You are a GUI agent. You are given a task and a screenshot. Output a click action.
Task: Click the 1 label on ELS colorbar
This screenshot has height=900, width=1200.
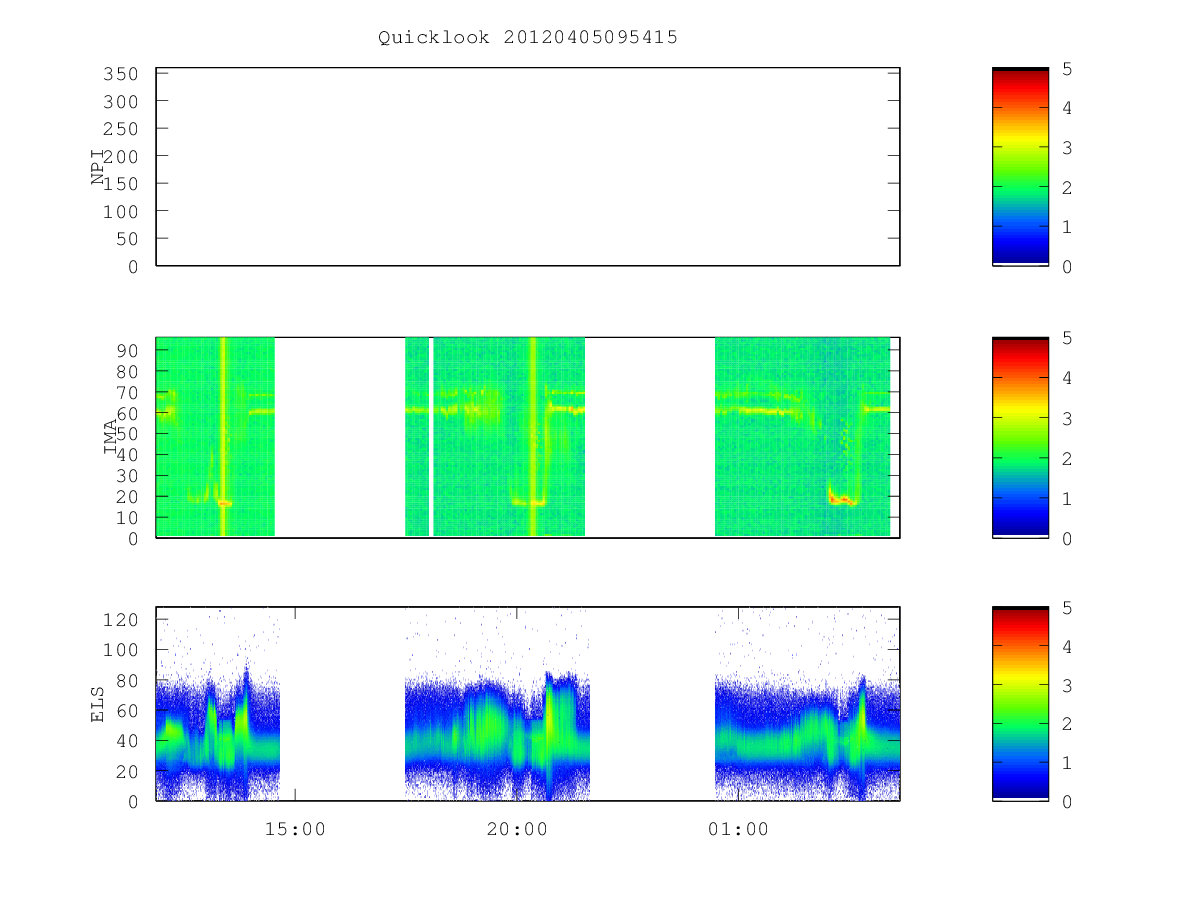coord(1067,764)
